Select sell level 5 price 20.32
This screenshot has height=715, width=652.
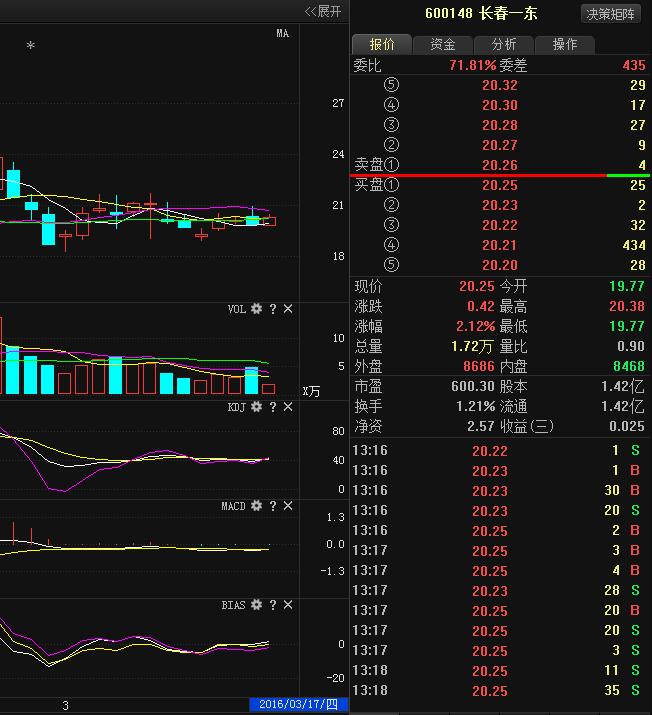click(x=500, y=85)
